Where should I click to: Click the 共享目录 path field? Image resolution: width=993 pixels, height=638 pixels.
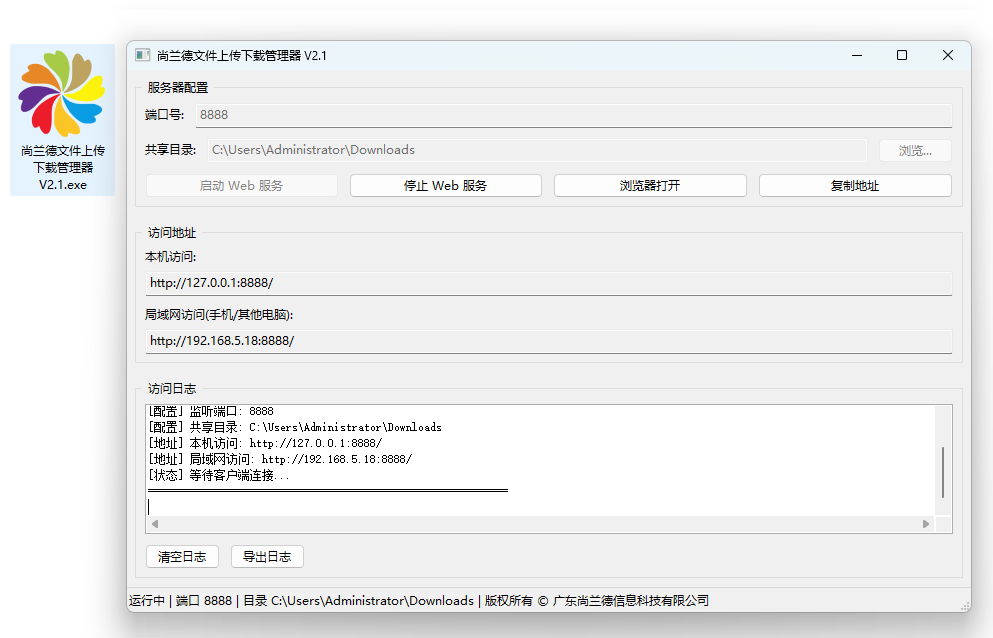click(537, 150)
